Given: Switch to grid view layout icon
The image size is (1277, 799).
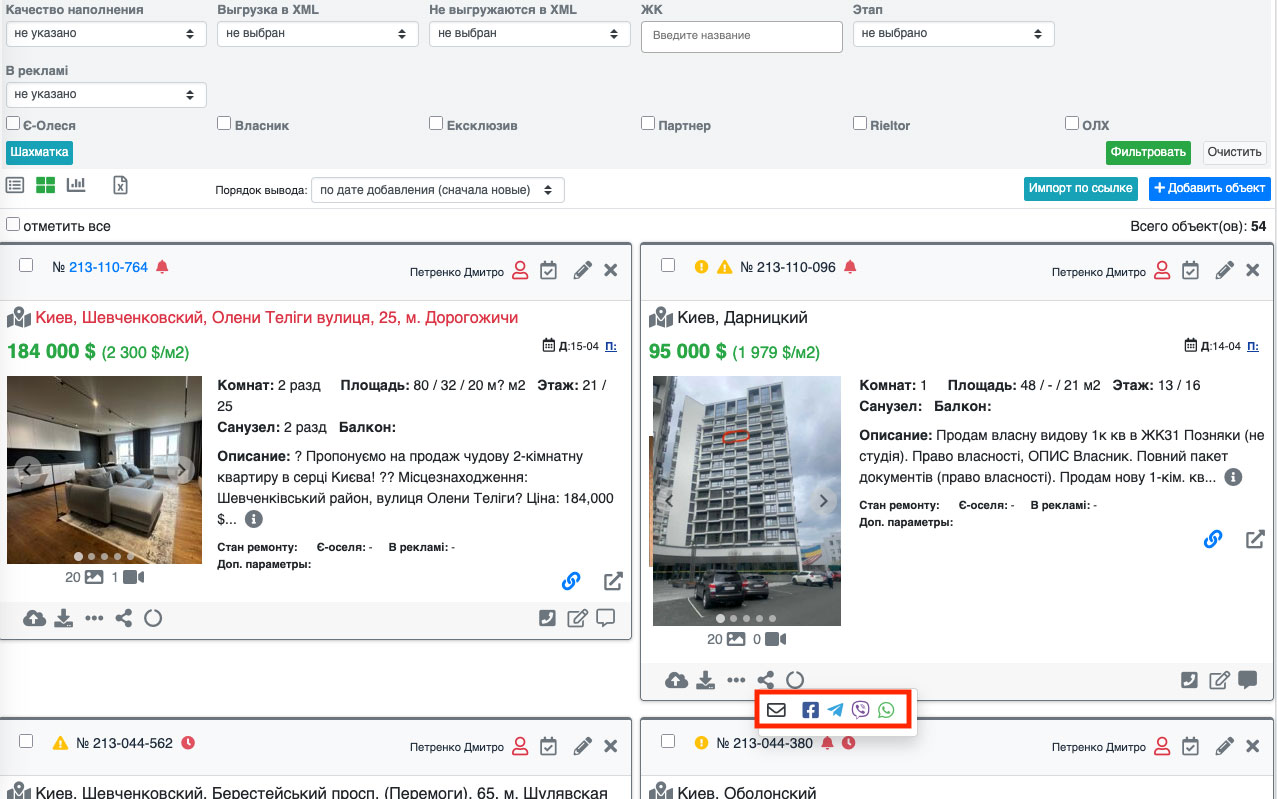Looking at the screenshot, I should (x=45, y=185).
